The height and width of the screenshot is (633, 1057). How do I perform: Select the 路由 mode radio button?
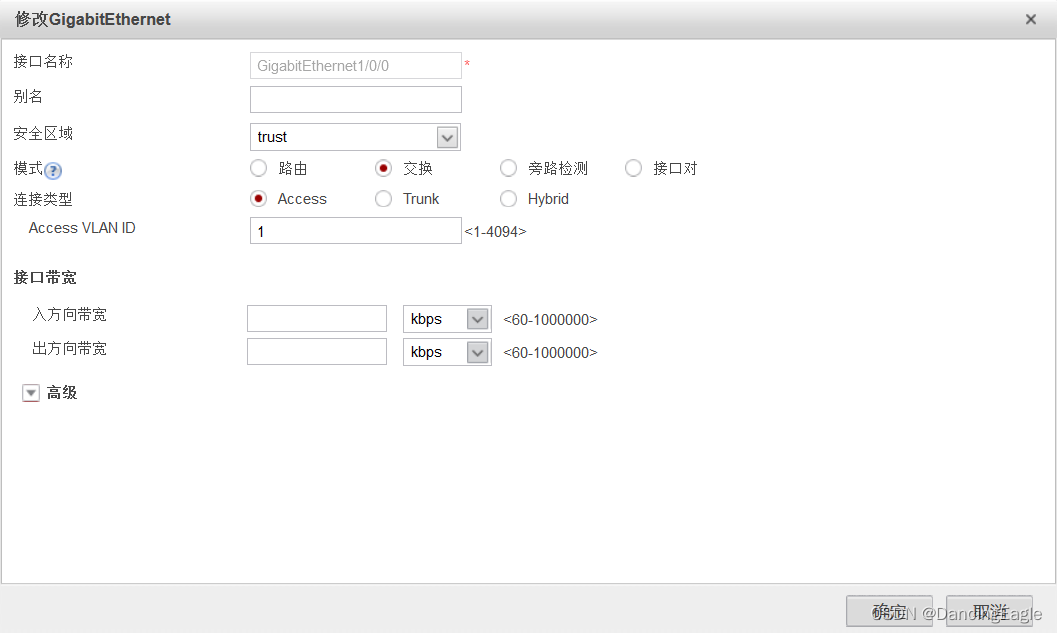coord(258,168)
